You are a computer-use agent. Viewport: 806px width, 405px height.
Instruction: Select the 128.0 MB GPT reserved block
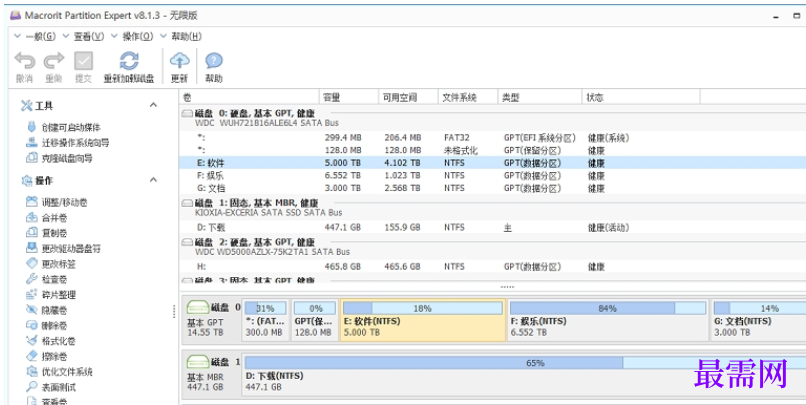[316, 320]
